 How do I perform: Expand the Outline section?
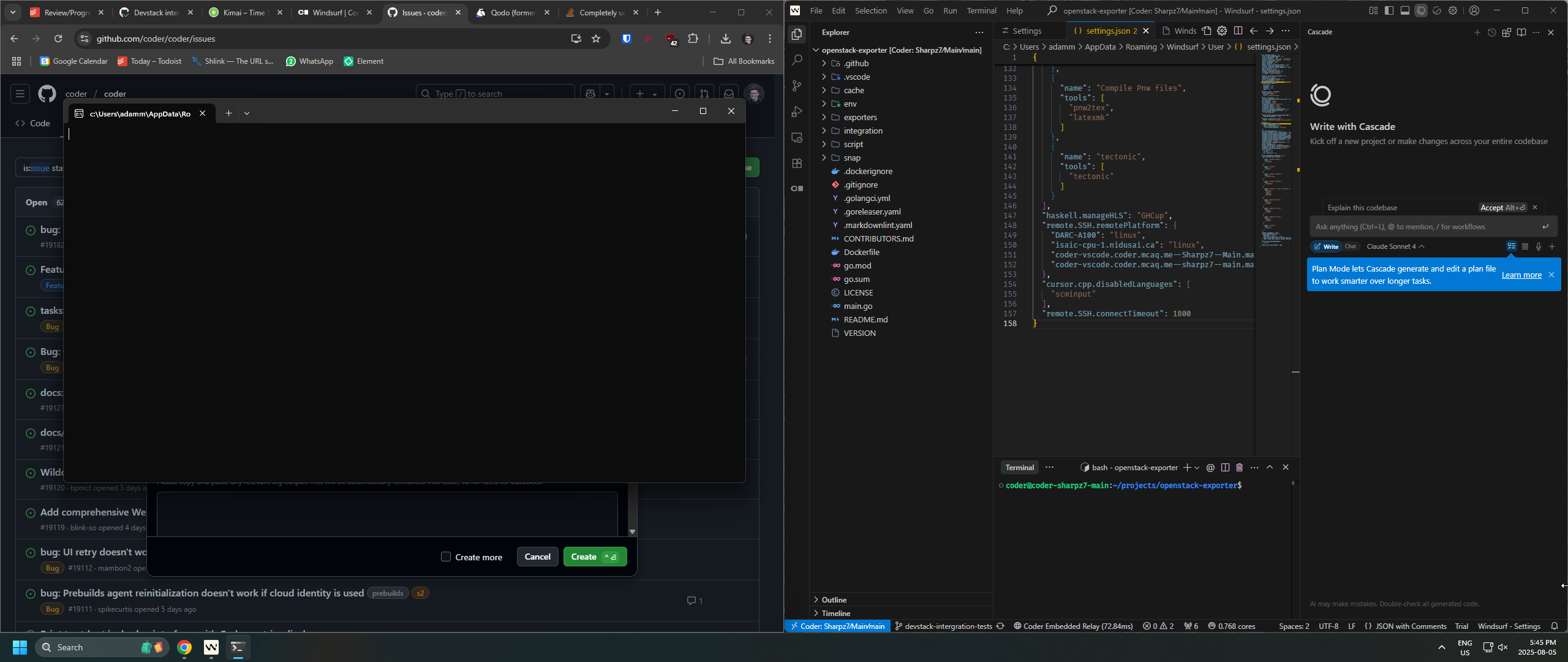834,599
